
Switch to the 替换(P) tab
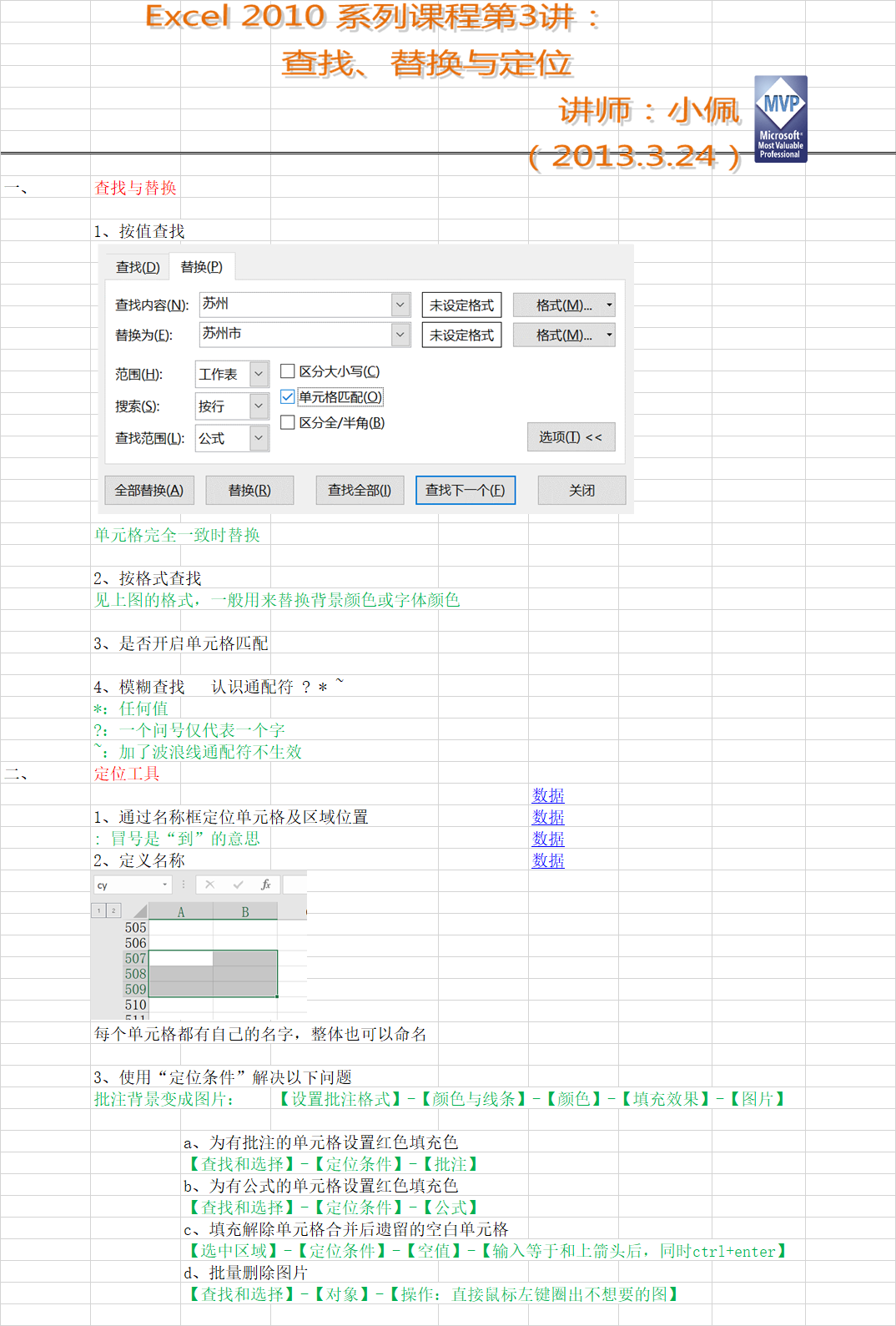(202, 267)
